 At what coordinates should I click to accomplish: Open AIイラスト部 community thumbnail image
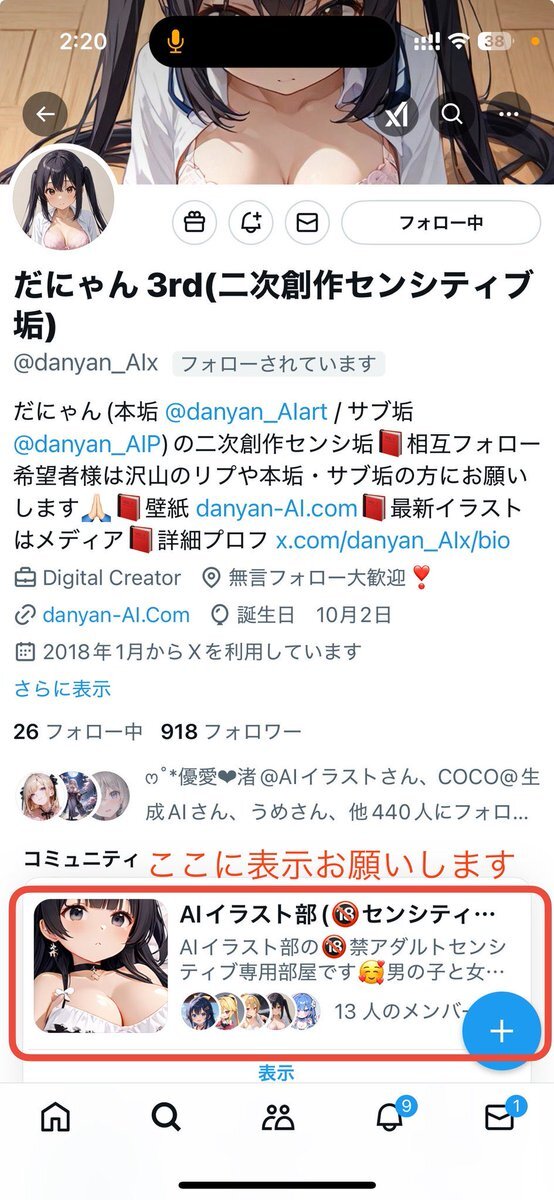[x=101, y=966]
